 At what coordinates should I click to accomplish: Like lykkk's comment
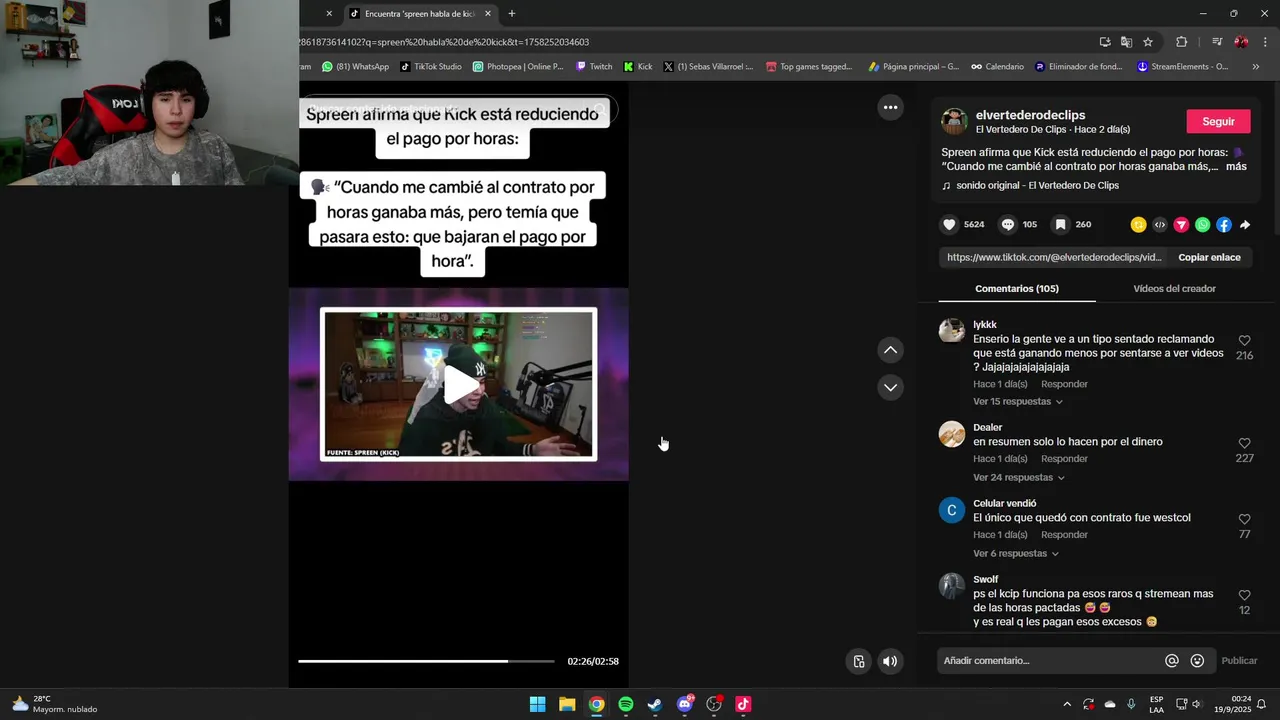click(1244, 341)
